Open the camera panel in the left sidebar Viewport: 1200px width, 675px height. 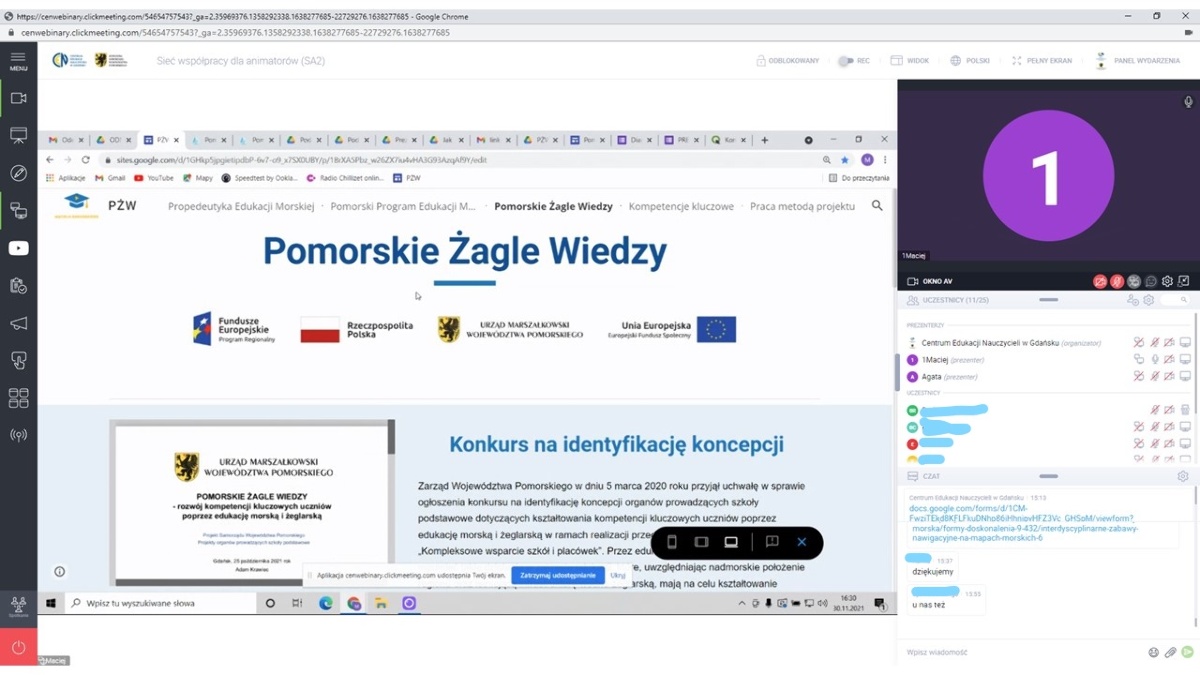click(x=18, y=98)
